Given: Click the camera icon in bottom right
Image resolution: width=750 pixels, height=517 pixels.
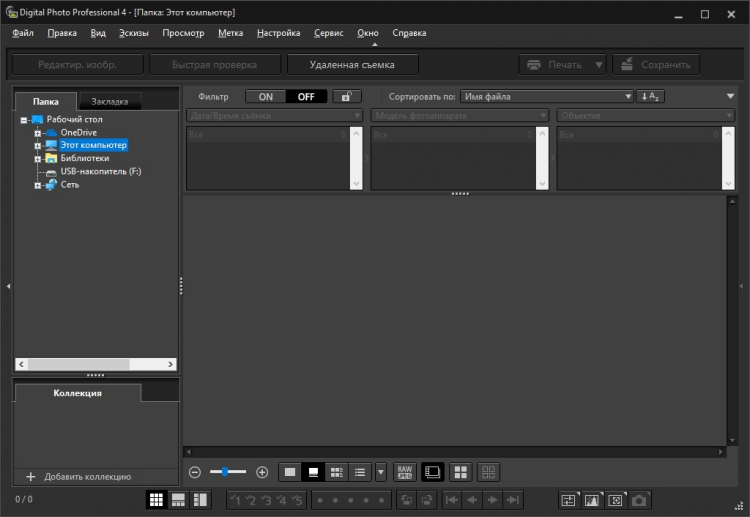Looking at the screenshot, I should tap(640, 500).
